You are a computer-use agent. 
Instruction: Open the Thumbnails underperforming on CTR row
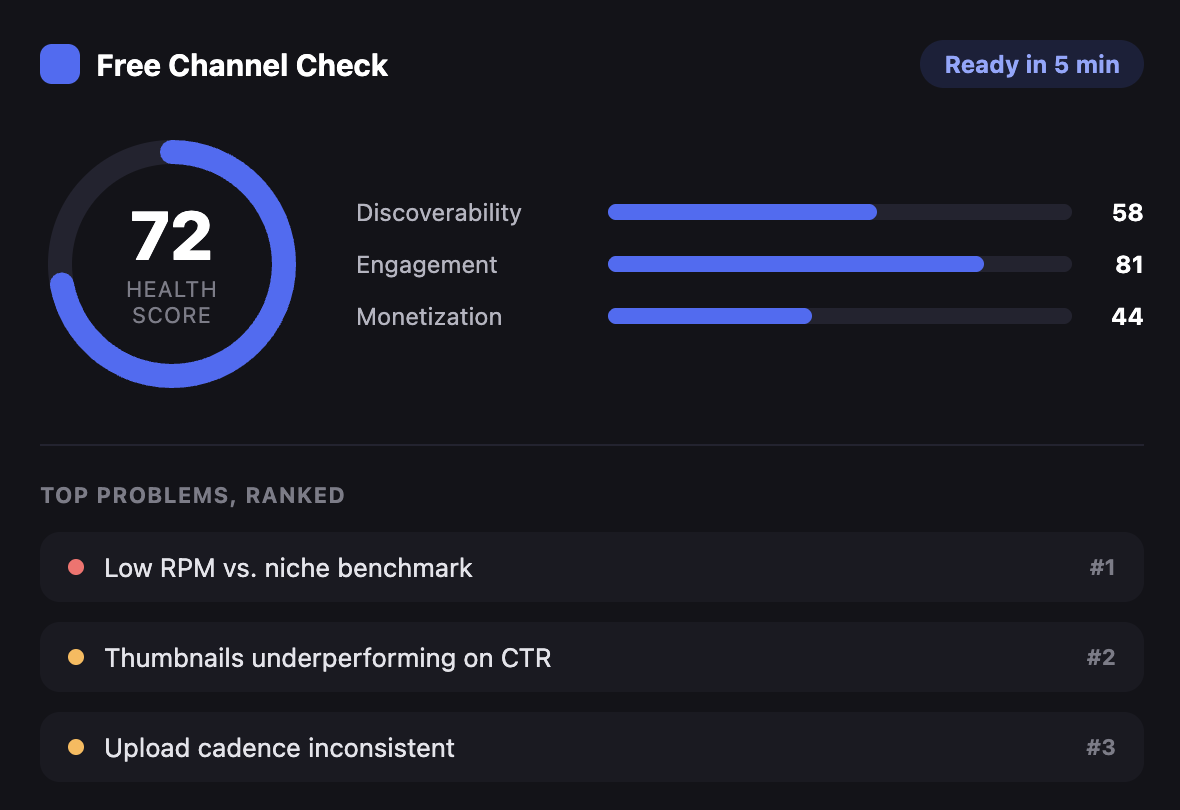tap(592, 657)
